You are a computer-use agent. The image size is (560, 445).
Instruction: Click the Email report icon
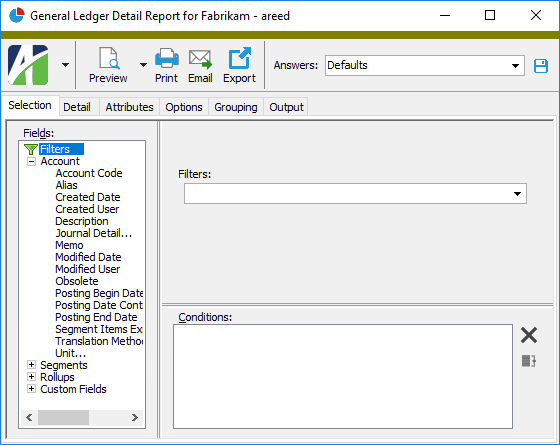point(200,59)
